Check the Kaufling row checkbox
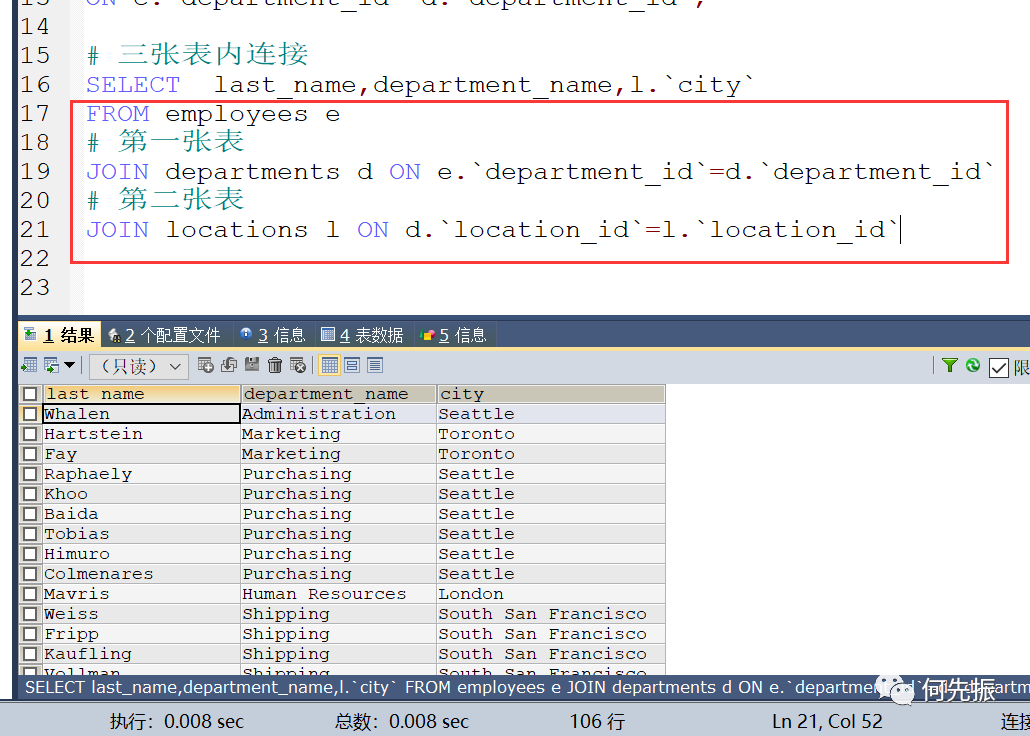 (x=30, y=654)
